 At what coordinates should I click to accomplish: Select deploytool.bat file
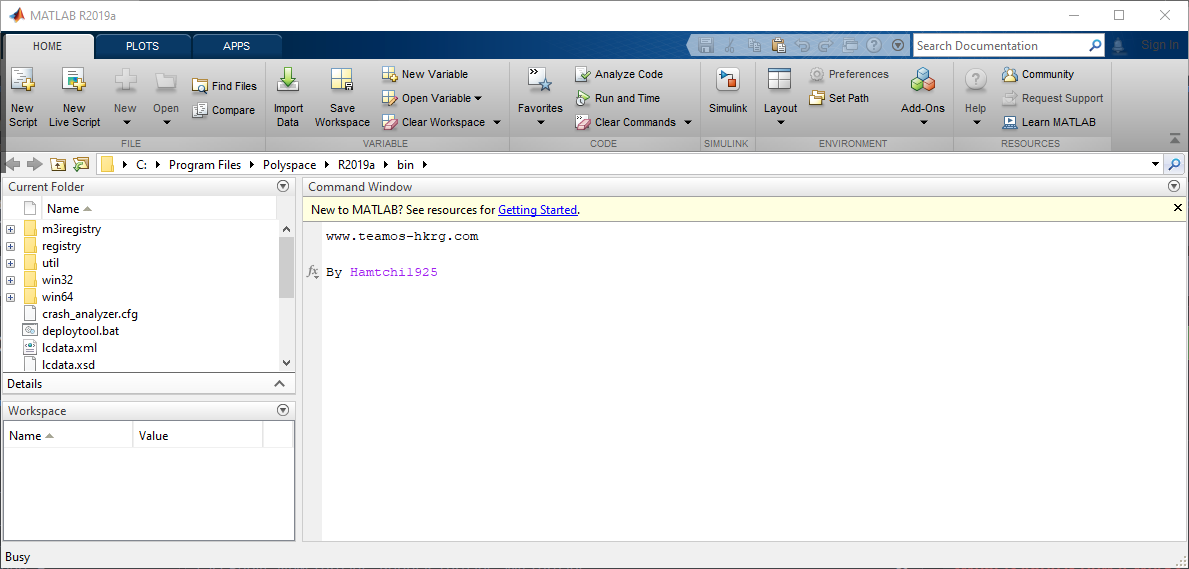tap(80, 331)
